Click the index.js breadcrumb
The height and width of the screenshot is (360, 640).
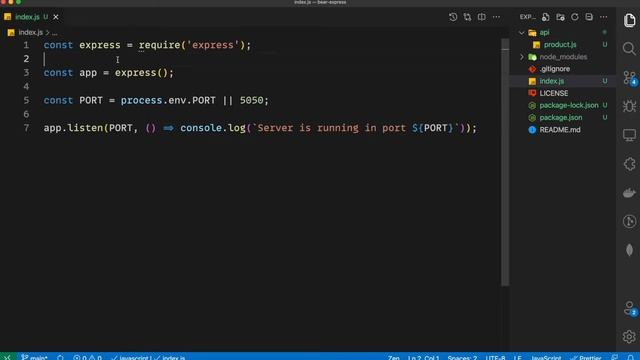pyautogui.click(x=30, y=32)
